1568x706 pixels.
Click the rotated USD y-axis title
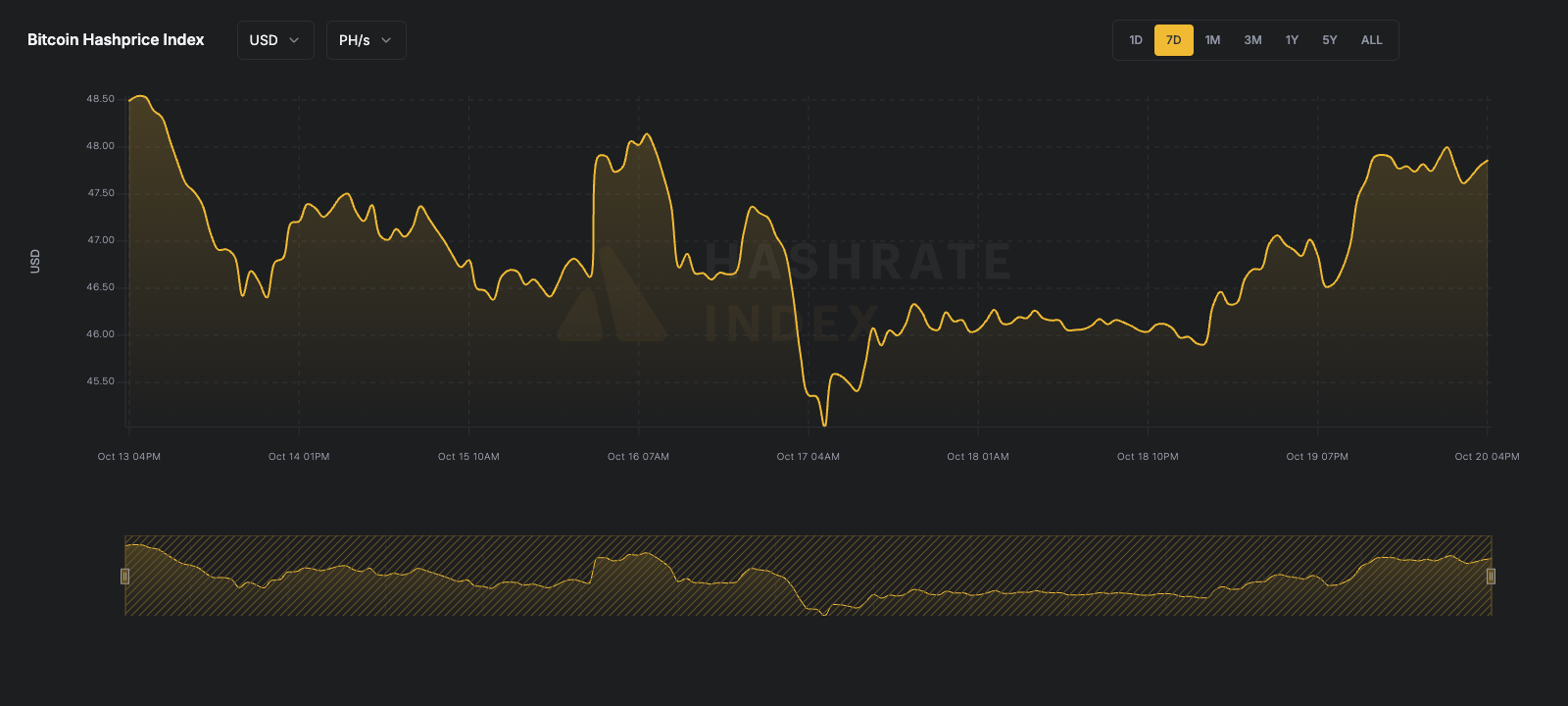[x=35, y=261]
